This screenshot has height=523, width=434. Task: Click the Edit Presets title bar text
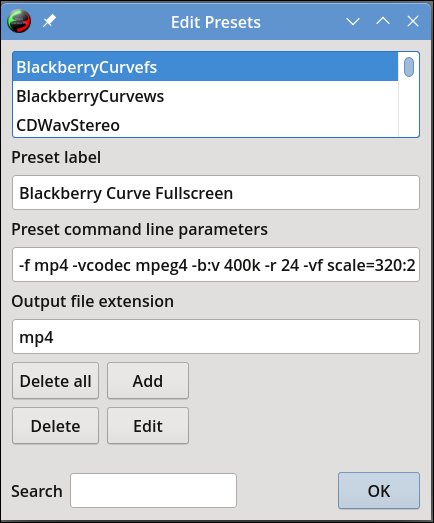coord(216,22)
